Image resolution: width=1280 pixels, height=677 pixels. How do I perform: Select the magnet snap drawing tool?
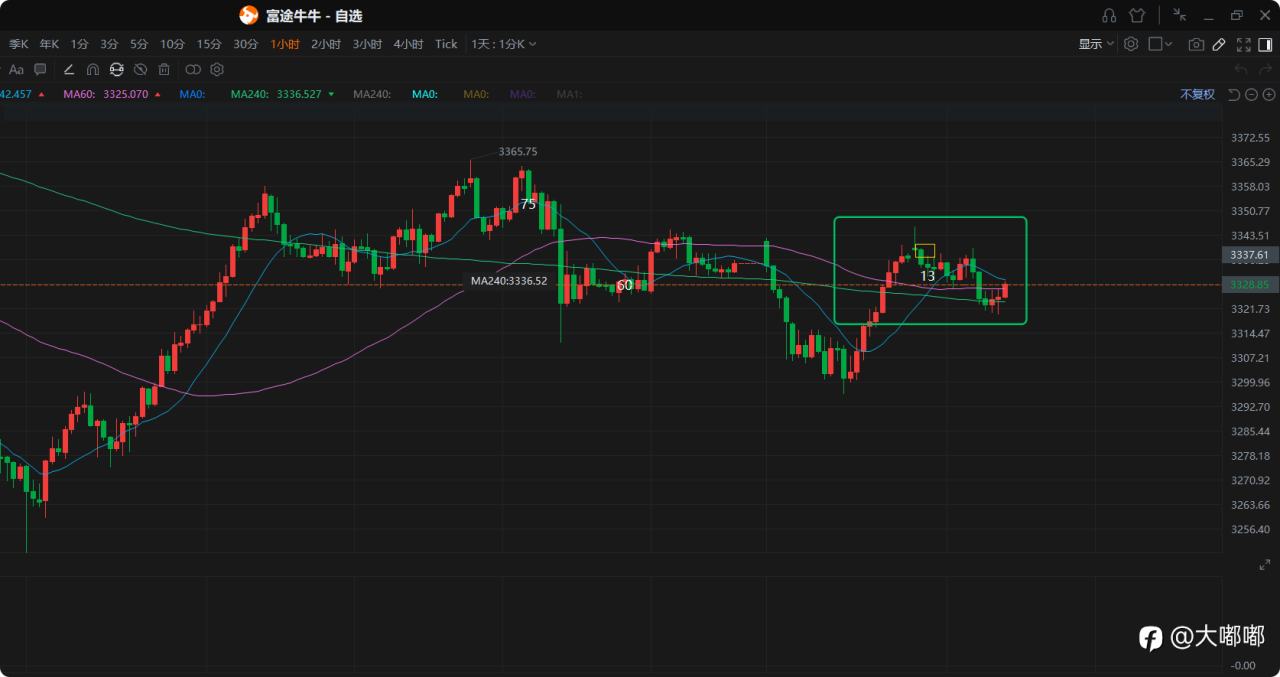point(93,69)
